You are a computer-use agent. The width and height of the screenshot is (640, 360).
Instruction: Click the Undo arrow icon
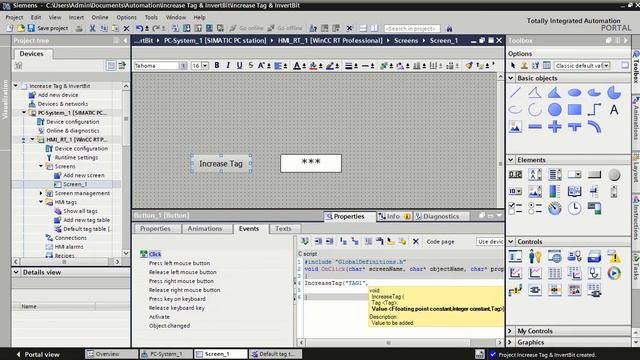tap(140, 28)
